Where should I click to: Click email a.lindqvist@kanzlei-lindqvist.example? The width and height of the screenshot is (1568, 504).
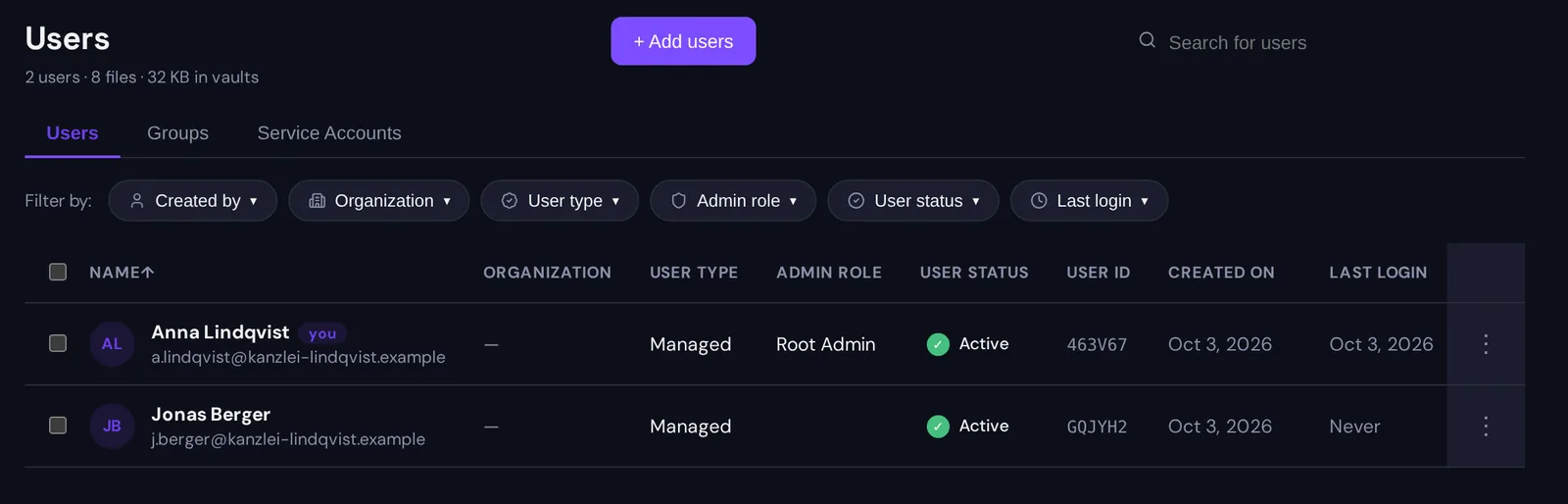pyautogui.click(x=298, y=357)
